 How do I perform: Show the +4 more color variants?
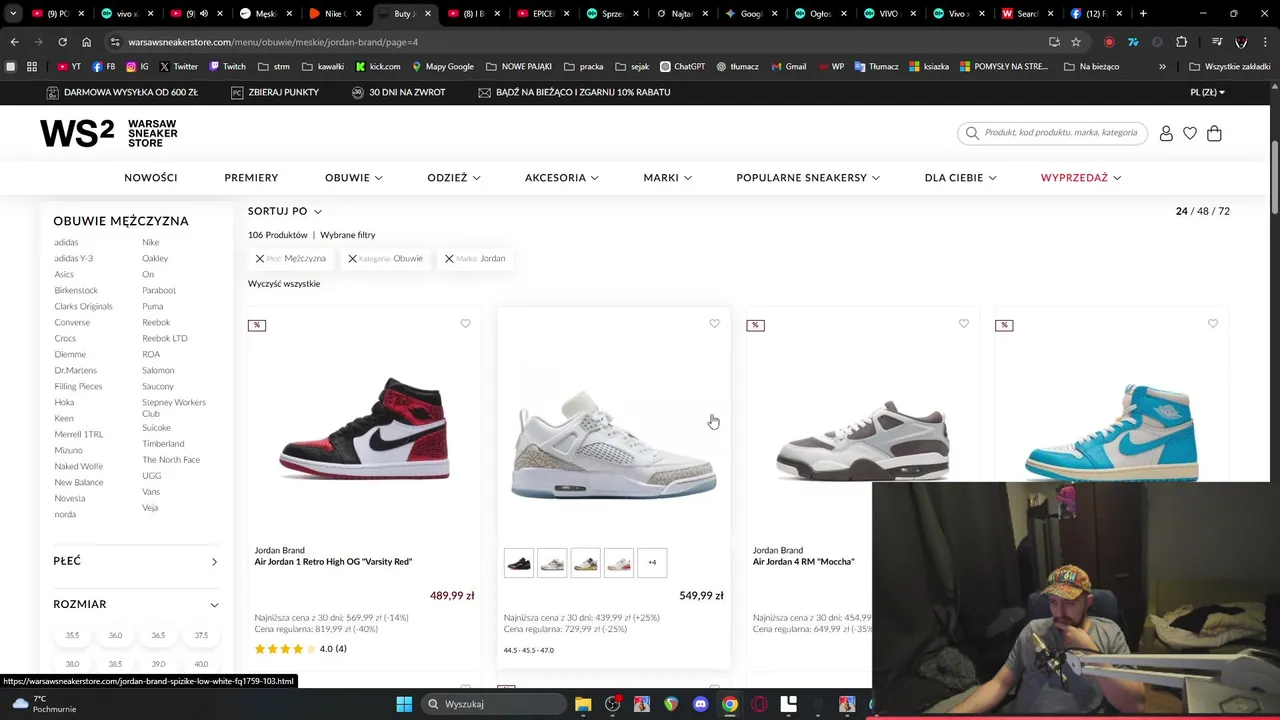652,563
